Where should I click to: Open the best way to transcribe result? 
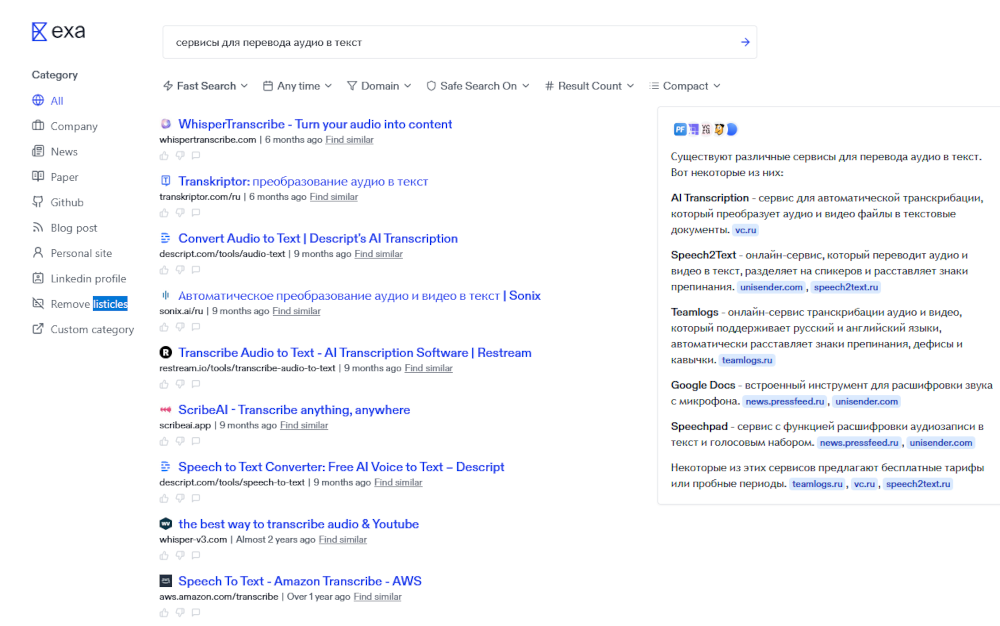click(x=298, y=524)
